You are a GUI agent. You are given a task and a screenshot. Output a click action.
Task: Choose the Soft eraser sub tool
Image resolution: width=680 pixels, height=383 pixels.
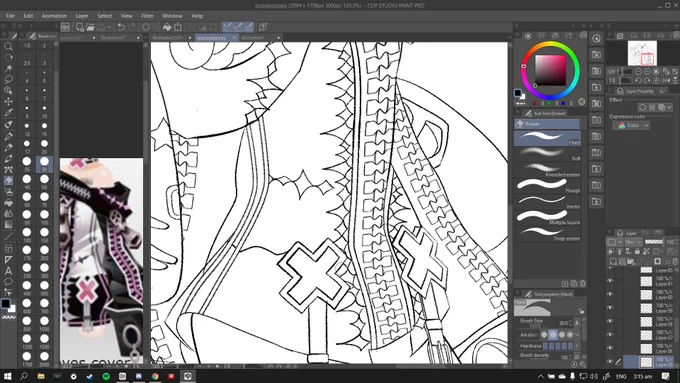[547, 153]
